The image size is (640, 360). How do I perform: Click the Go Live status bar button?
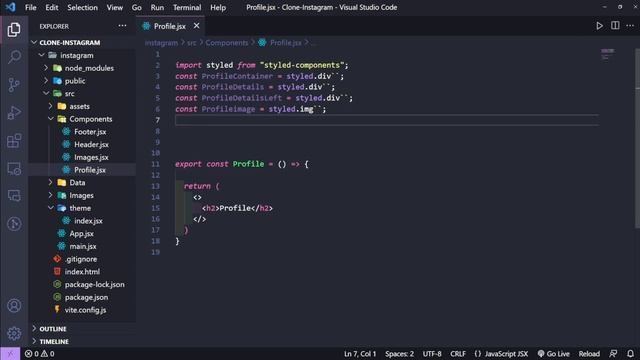point(553,353)
